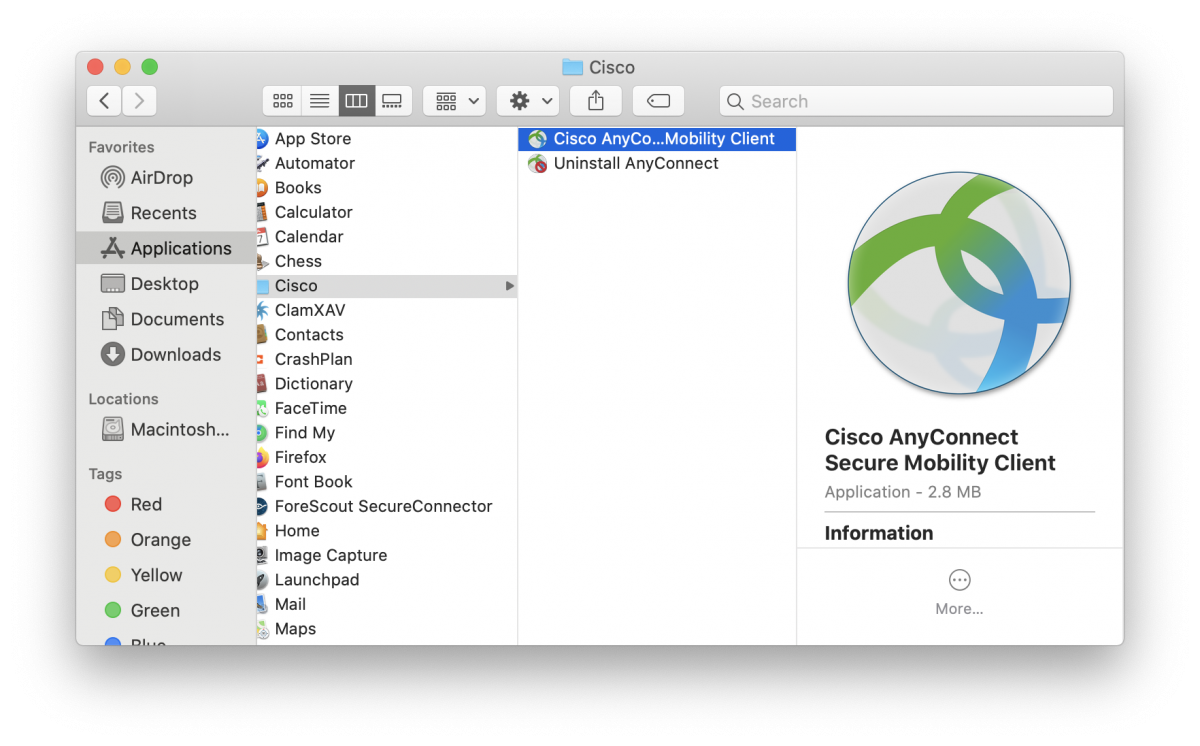Click the Information heading in preview

click(879, 533)
